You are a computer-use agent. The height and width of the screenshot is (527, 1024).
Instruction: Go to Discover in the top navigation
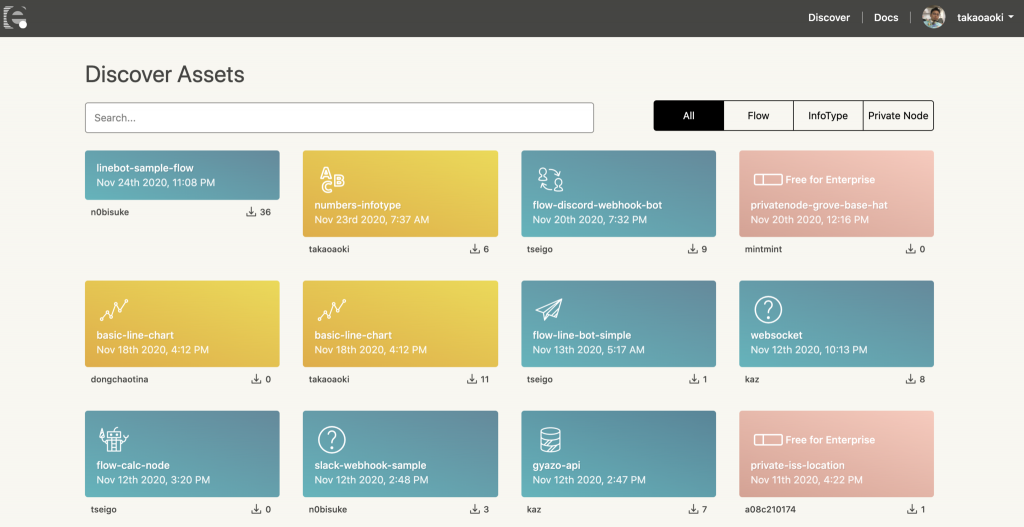point(828,17)
